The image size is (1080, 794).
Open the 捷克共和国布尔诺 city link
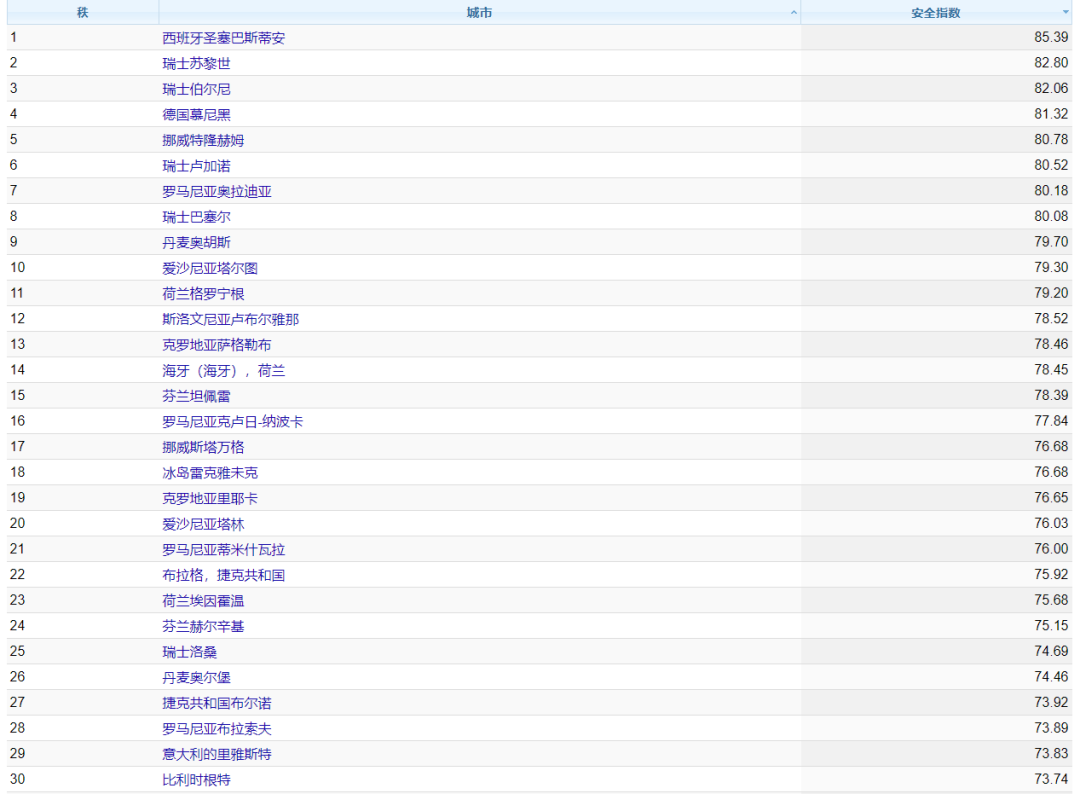click(217, 702)
